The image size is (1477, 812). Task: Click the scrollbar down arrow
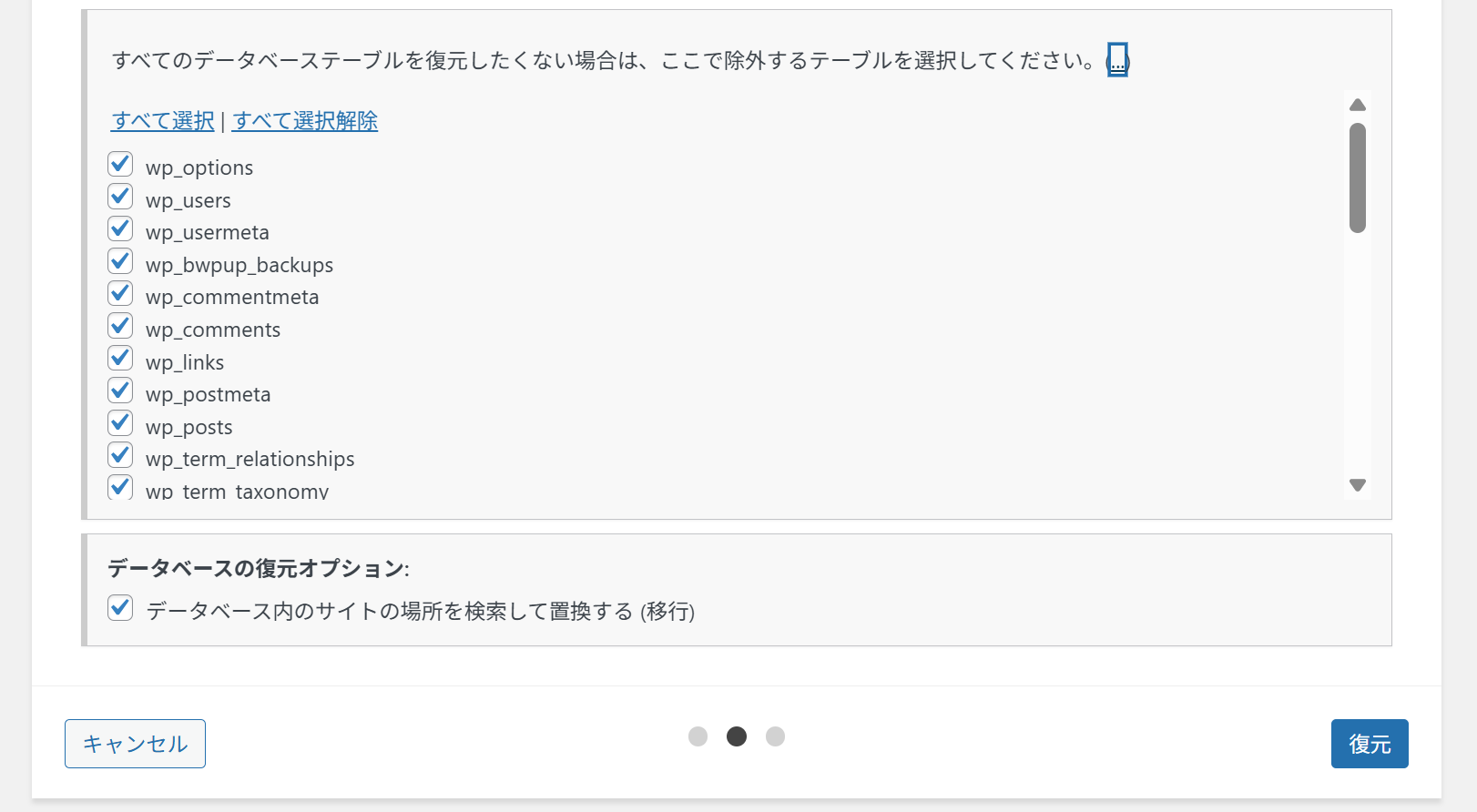point(1357,484)
